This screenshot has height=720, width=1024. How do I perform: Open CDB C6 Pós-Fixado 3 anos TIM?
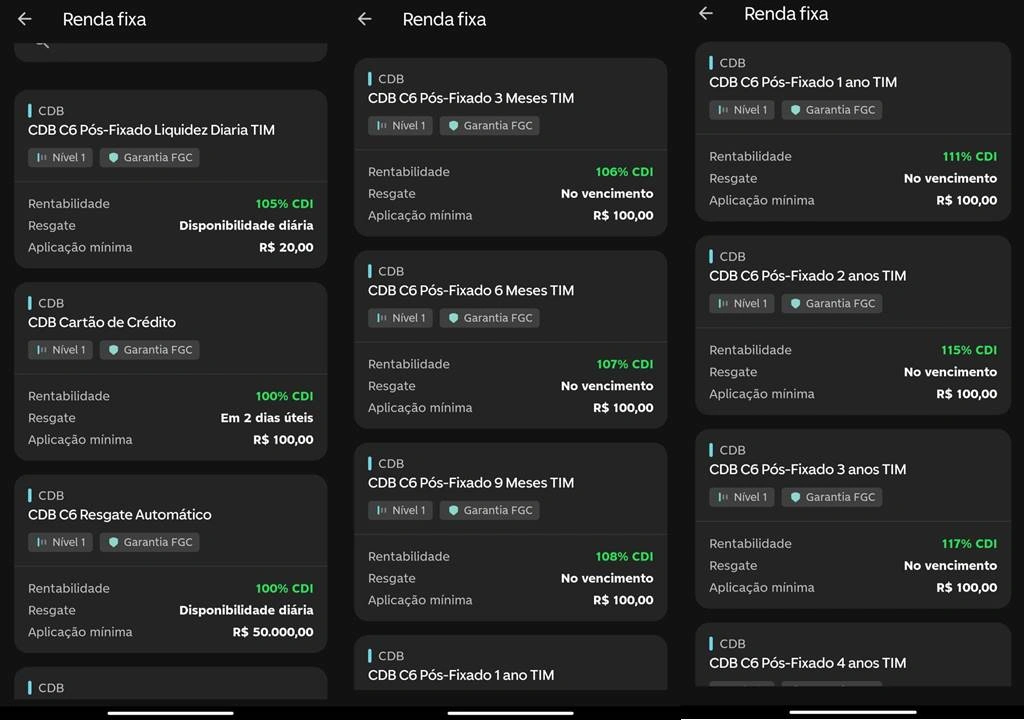coord(808,469)
